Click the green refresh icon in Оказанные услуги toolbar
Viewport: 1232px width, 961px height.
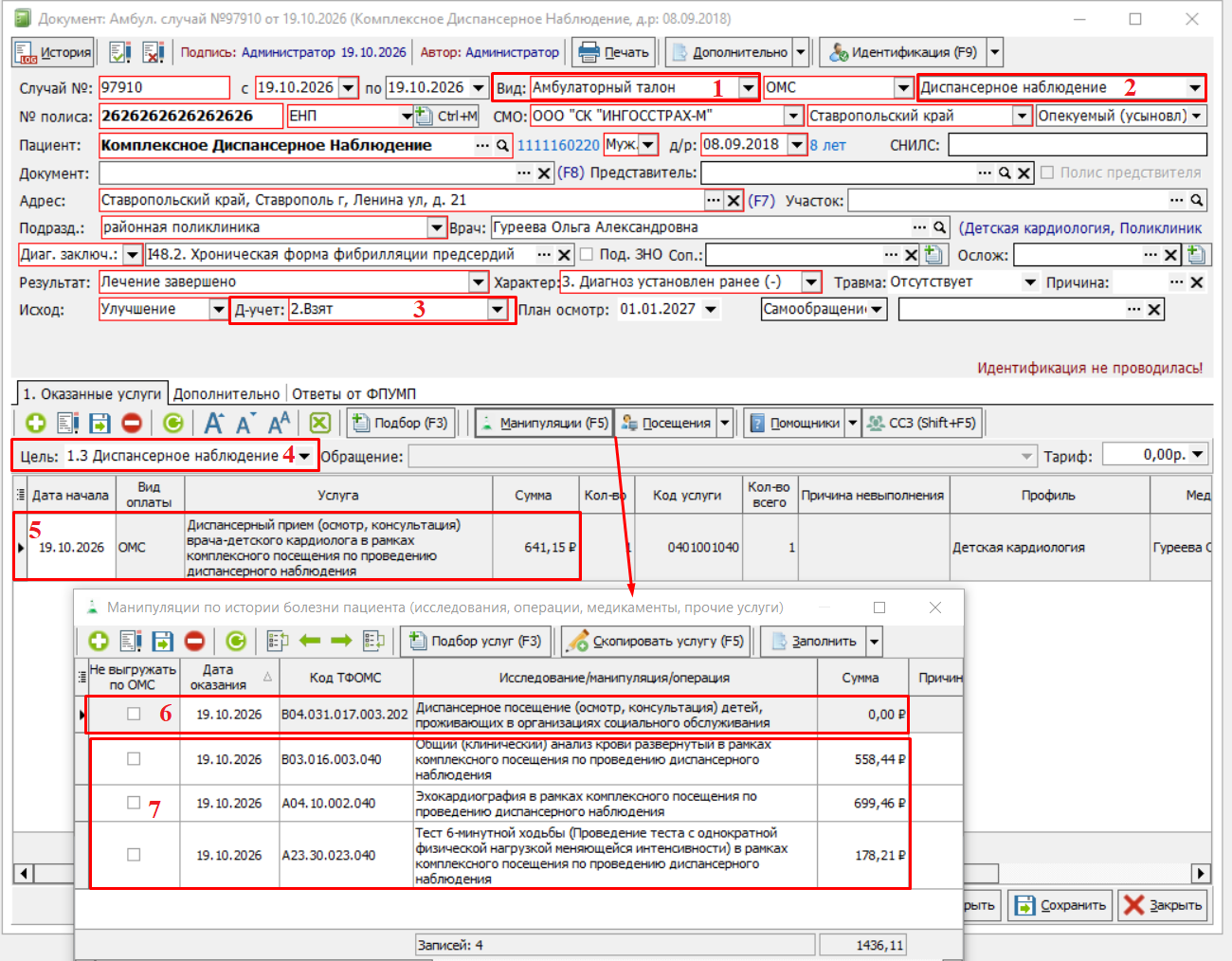pos(173,424)
